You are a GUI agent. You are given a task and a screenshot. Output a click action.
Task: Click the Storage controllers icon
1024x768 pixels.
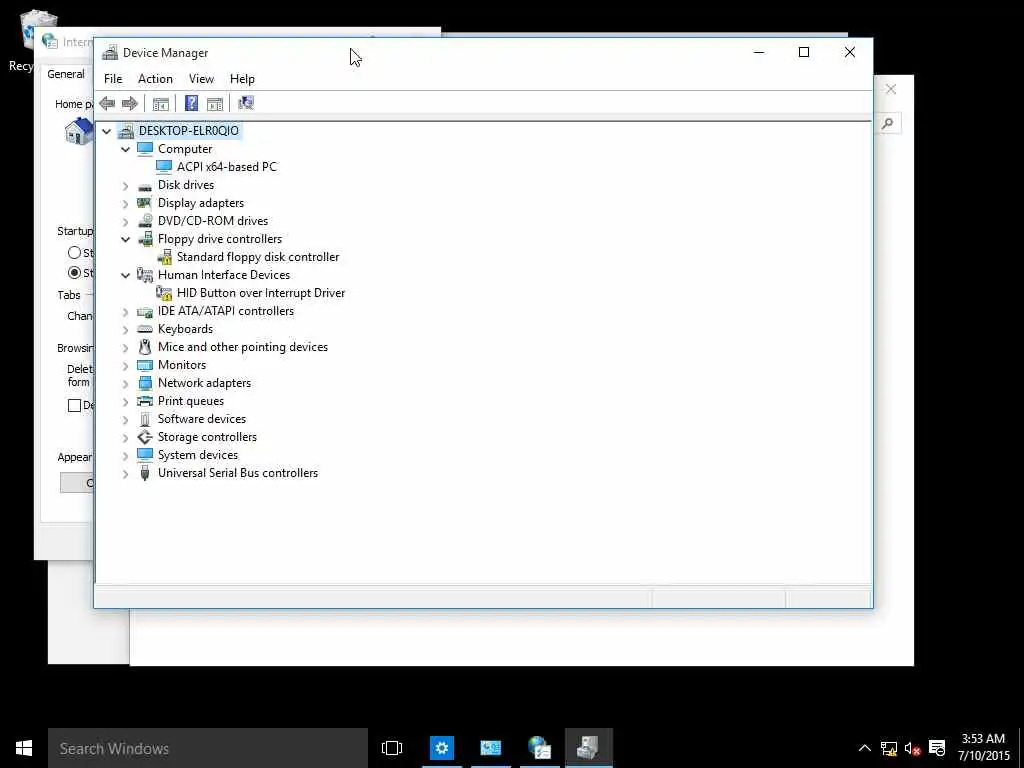point(145,437)
